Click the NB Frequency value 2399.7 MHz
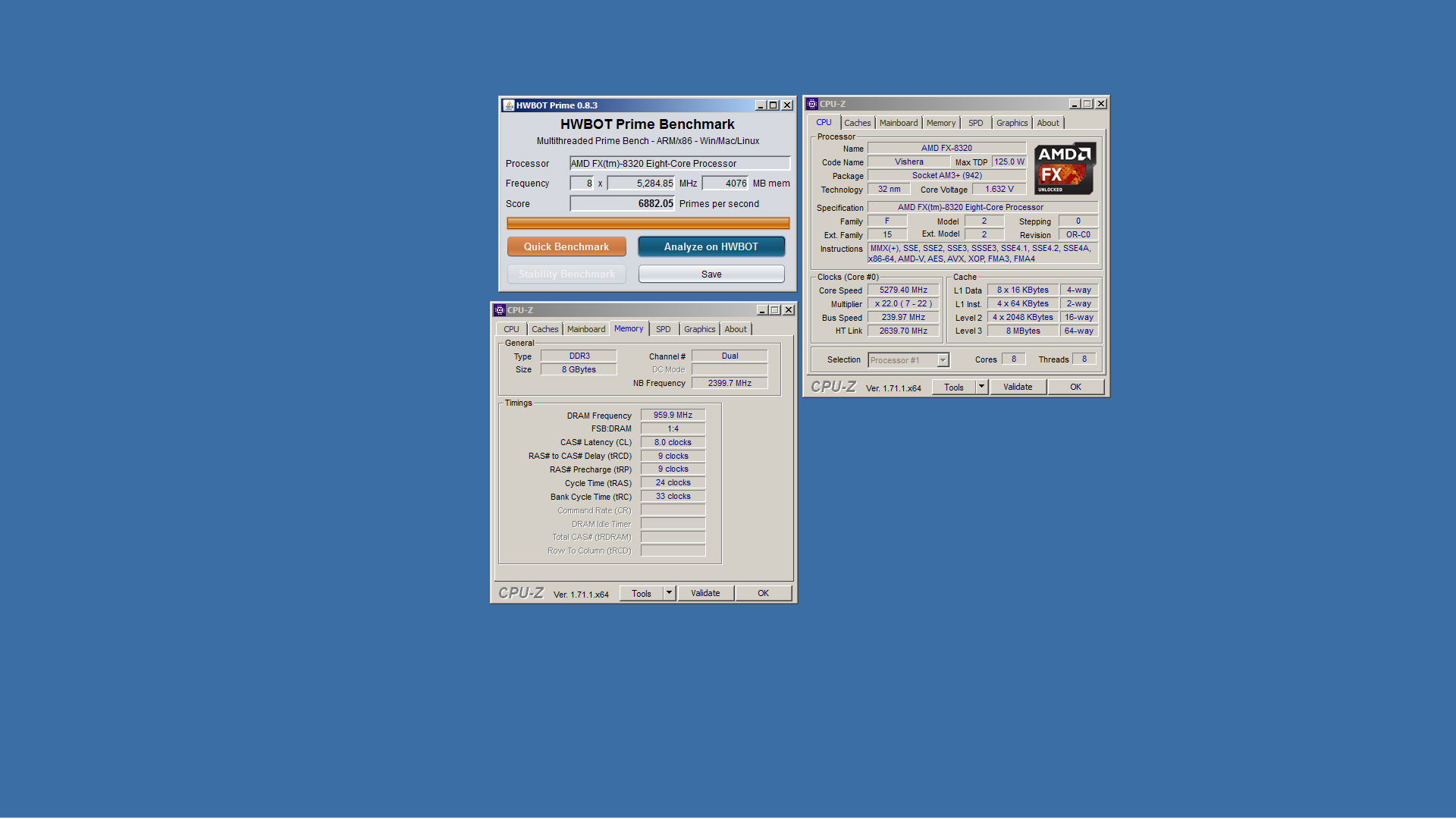The width and height of the screenshot is (1456, 819). point(730,384)
